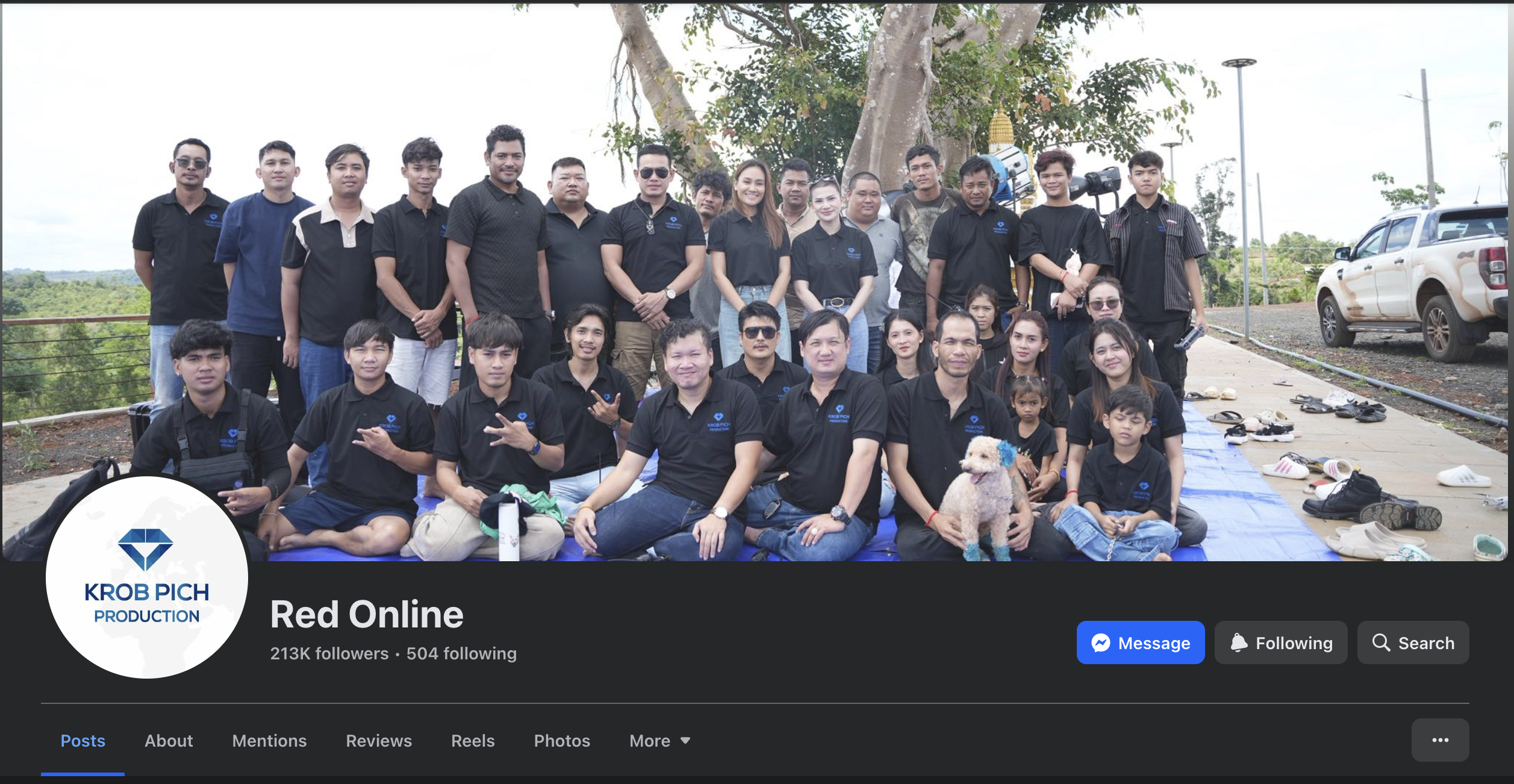Go to the Reels tab

pos(473,741)
